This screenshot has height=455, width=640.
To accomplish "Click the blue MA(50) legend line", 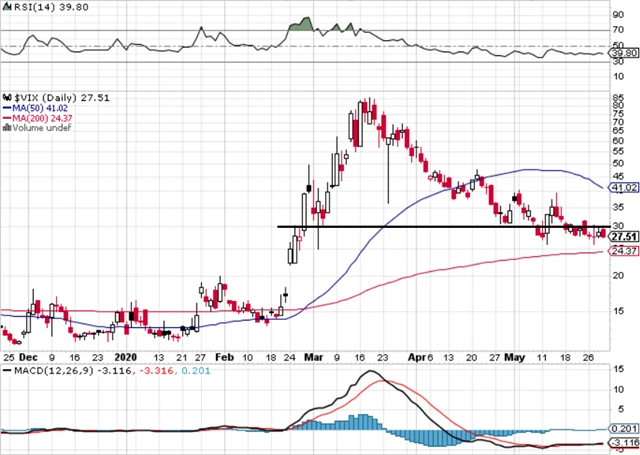I will tap(6, 107).
